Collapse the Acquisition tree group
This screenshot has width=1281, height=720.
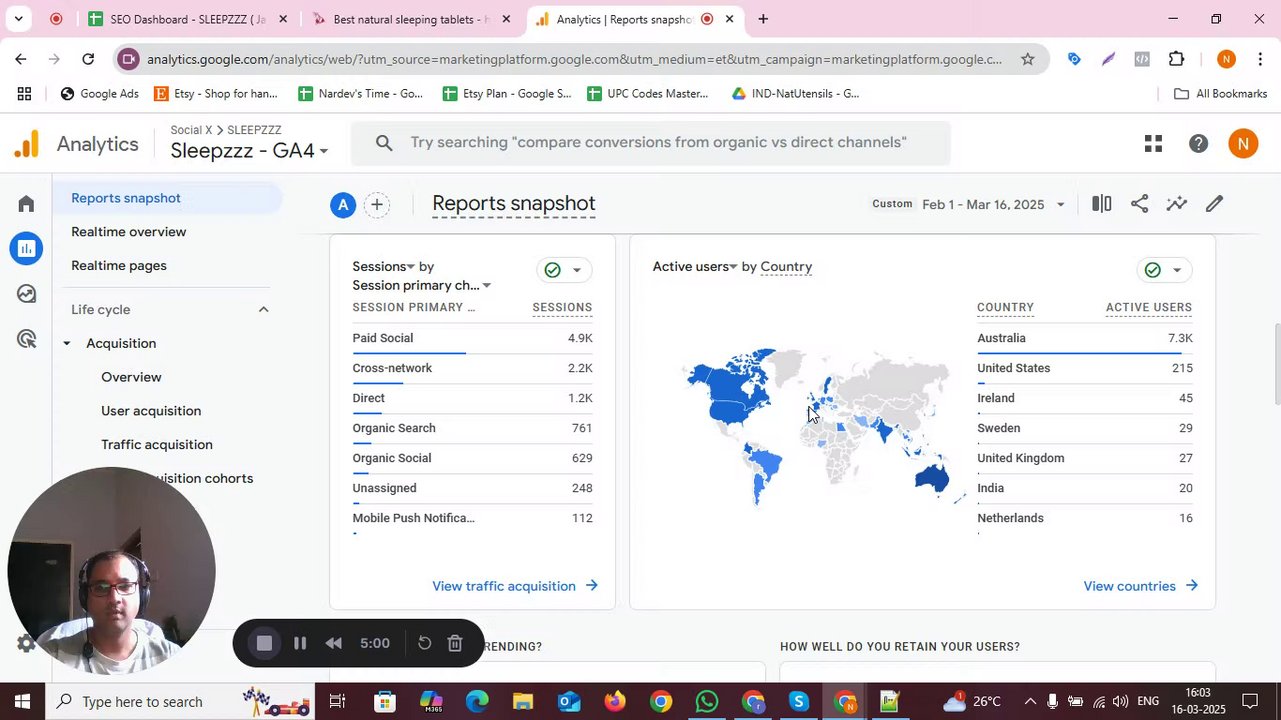[x=67, y=344]
